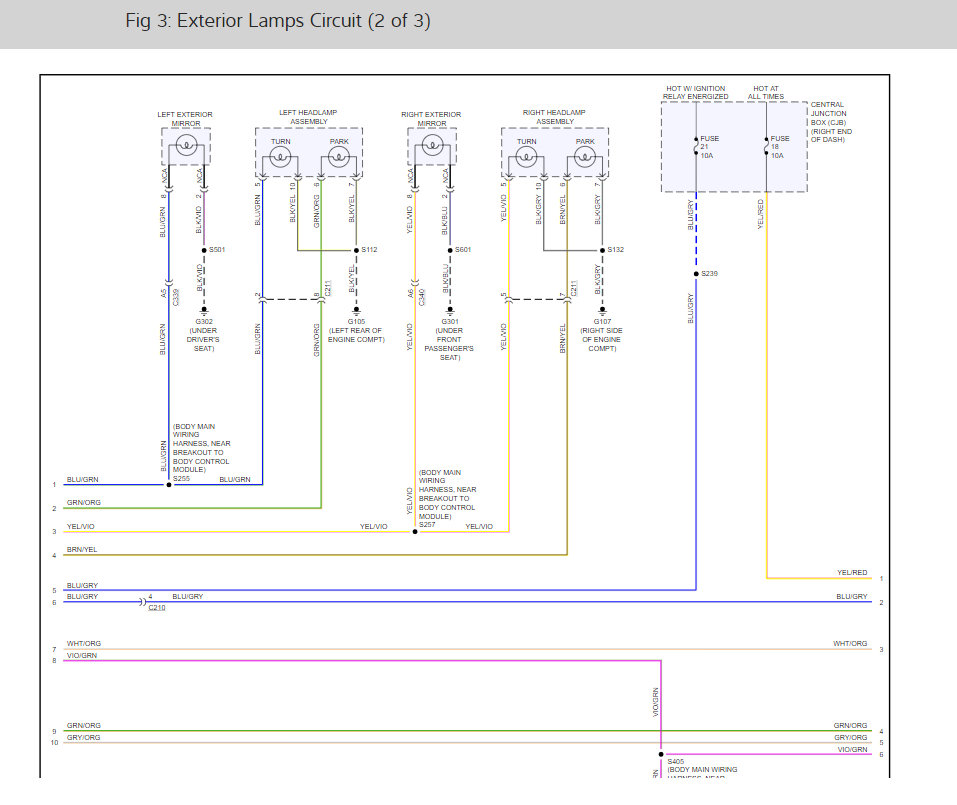Click the 'YEL/RED' label at right terminal 1
The height and width of the screenshot is (805, 957).
click(x=852, y=572)
